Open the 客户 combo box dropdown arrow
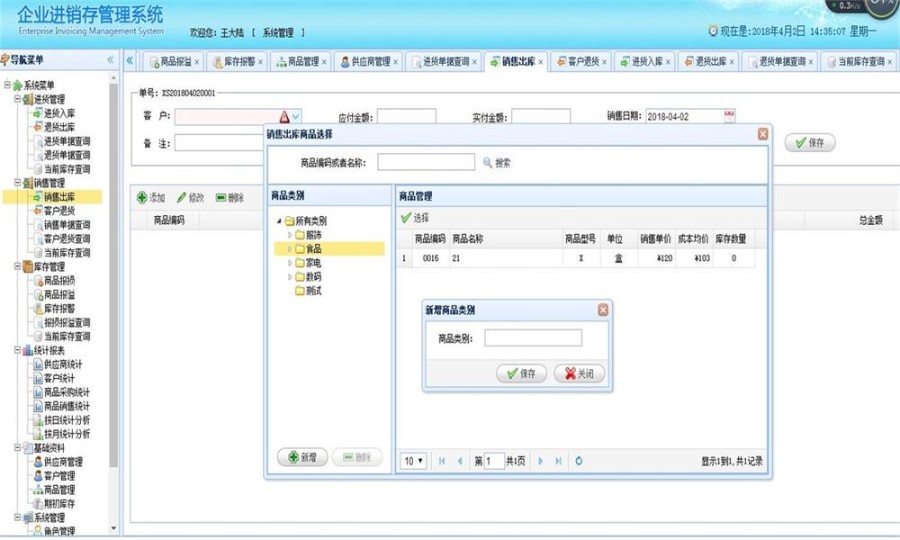 pos(296,117)
